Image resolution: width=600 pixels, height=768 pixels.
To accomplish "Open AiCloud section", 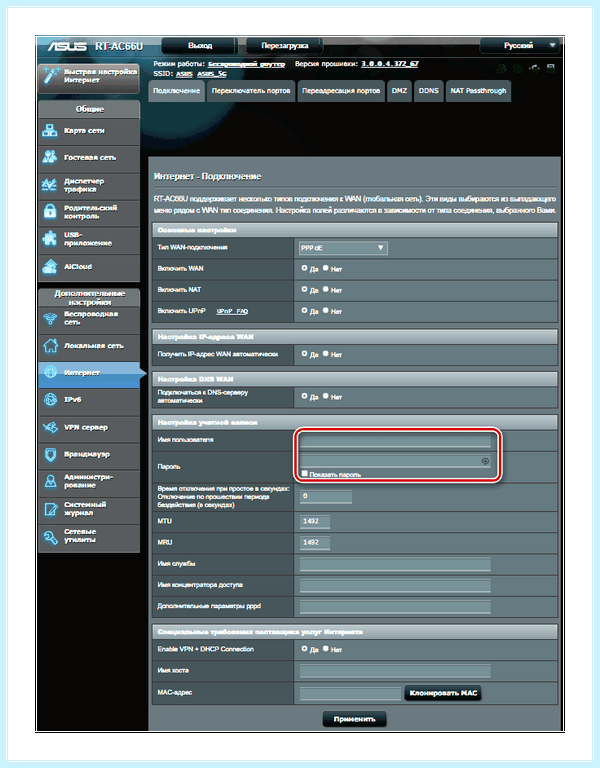I will [89, 267].
